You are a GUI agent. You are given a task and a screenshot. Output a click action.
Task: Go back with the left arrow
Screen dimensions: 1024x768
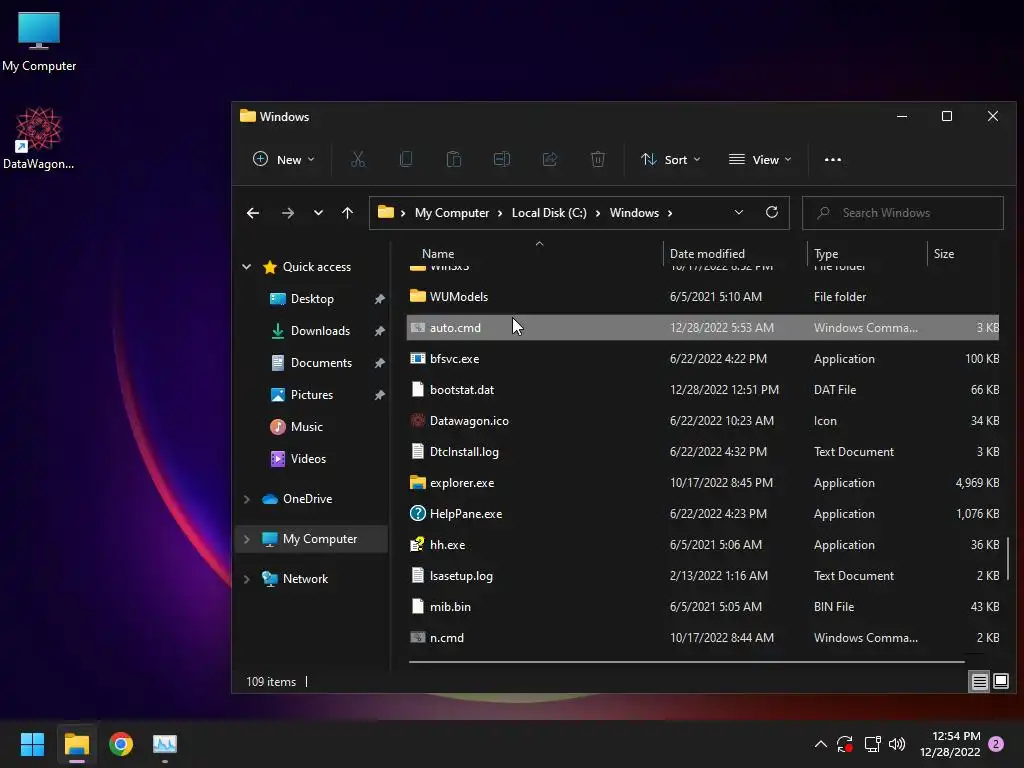253,213
